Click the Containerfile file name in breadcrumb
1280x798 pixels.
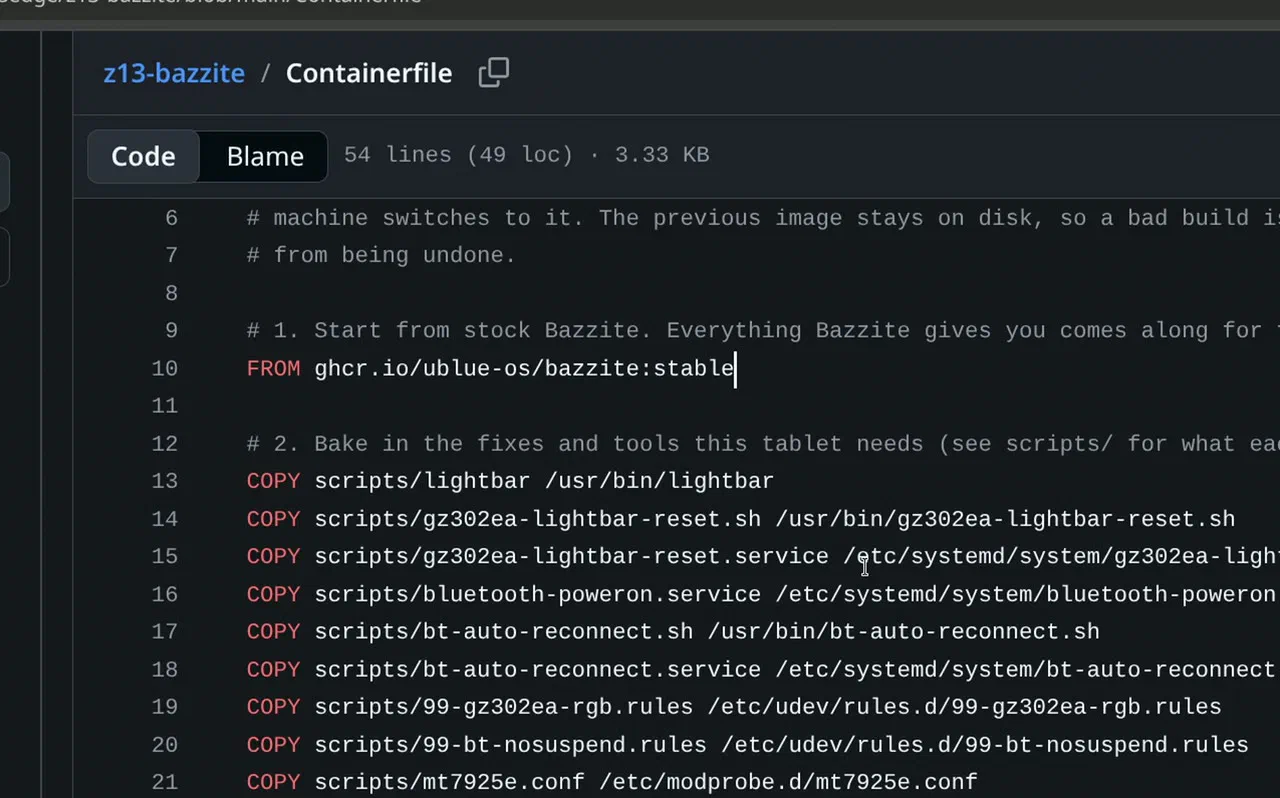[369, 73]
